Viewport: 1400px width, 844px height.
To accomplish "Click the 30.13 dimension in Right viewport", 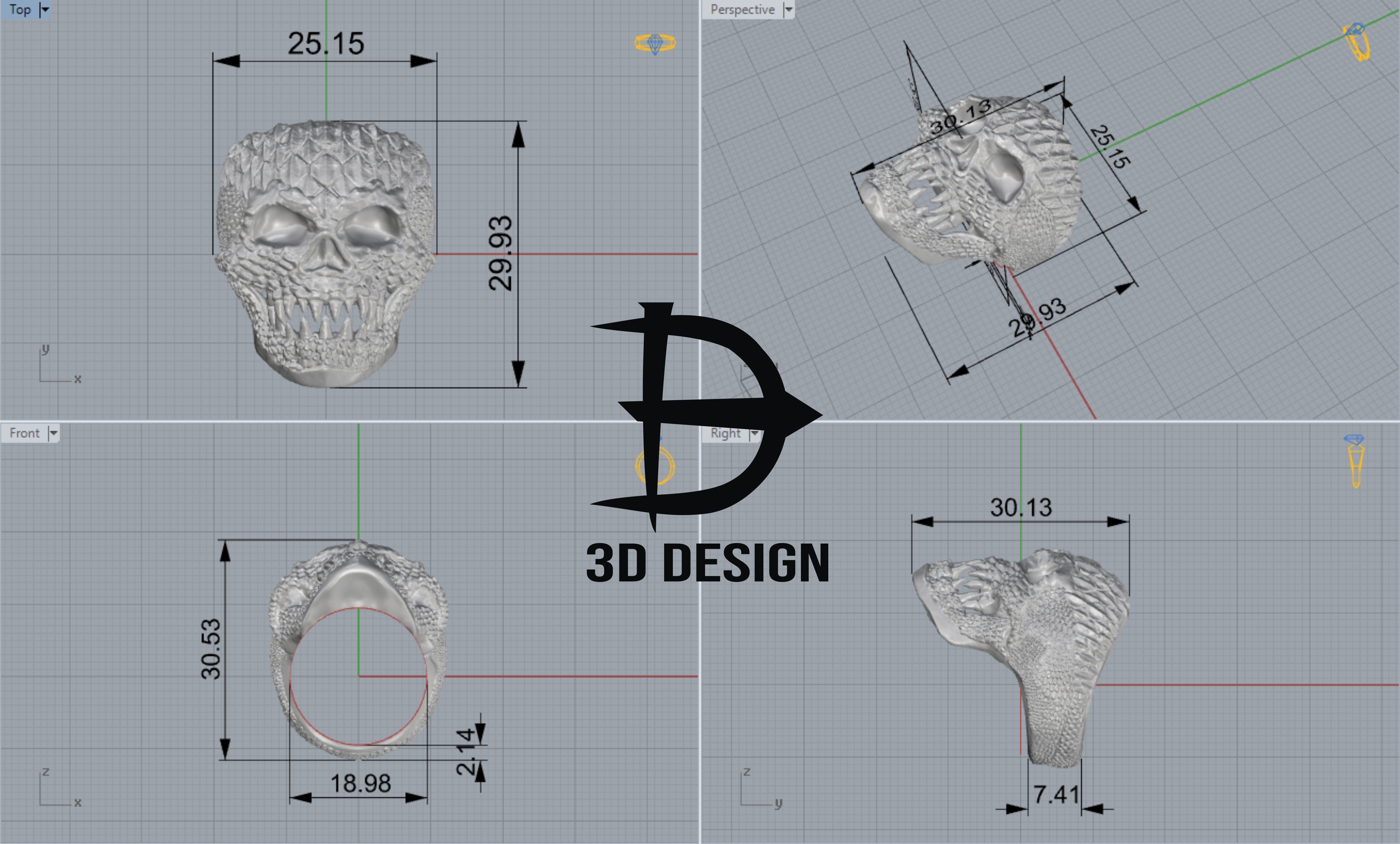I will [x=1021, y=507].
